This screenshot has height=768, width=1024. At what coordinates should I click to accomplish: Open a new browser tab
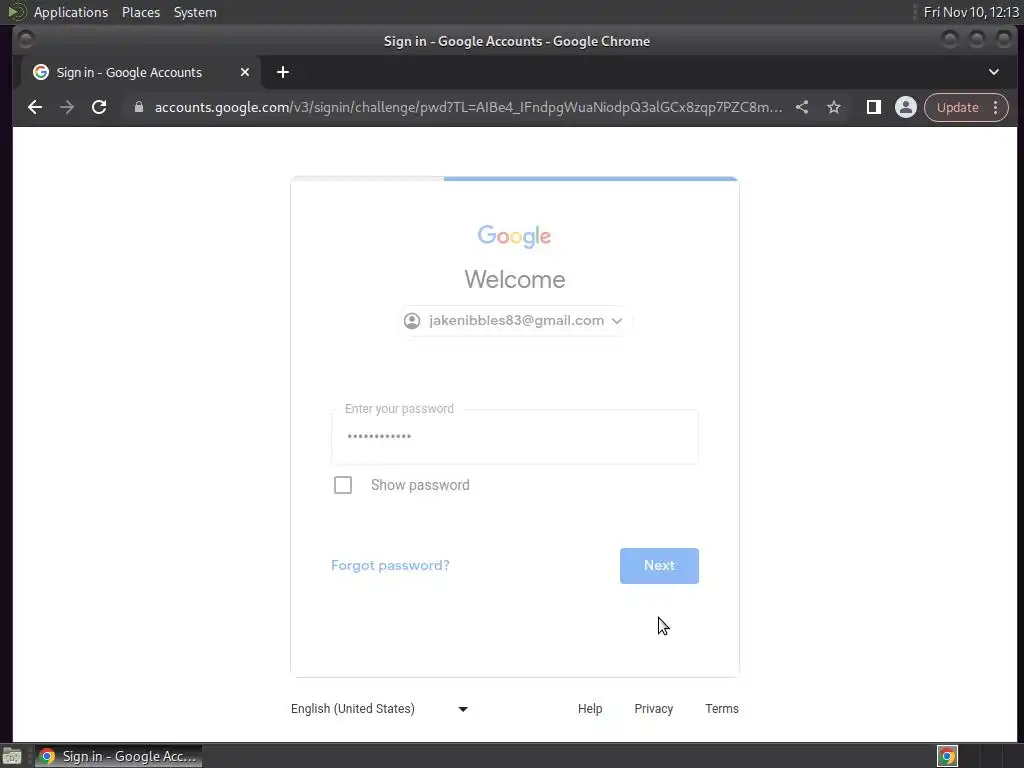283,72
